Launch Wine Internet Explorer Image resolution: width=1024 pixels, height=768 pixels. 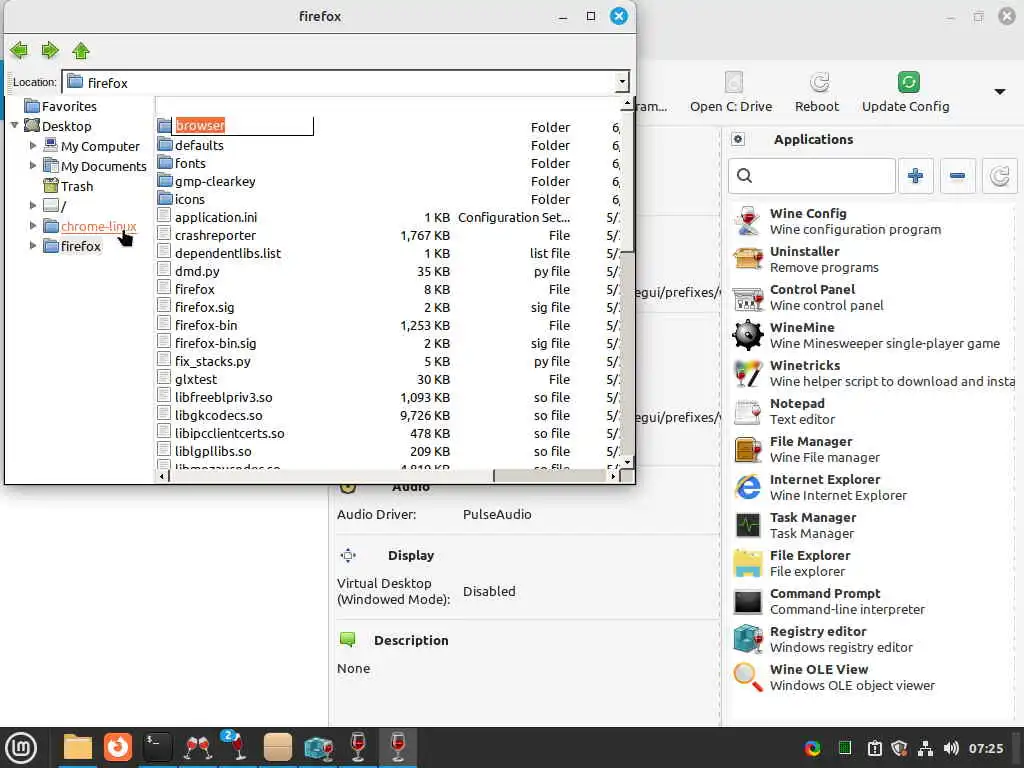tap(872, 487)
